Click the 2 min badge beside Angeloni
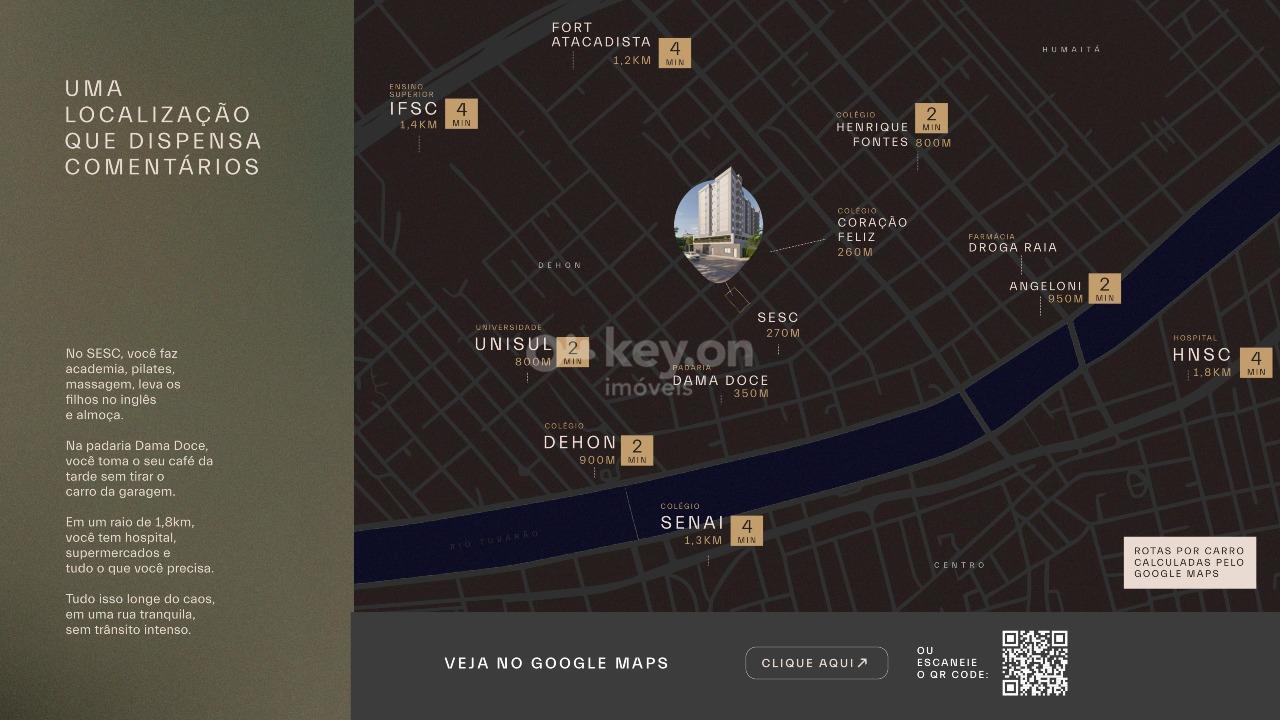This screenshot has height=720, width=1280. (x=1104, y=289)
